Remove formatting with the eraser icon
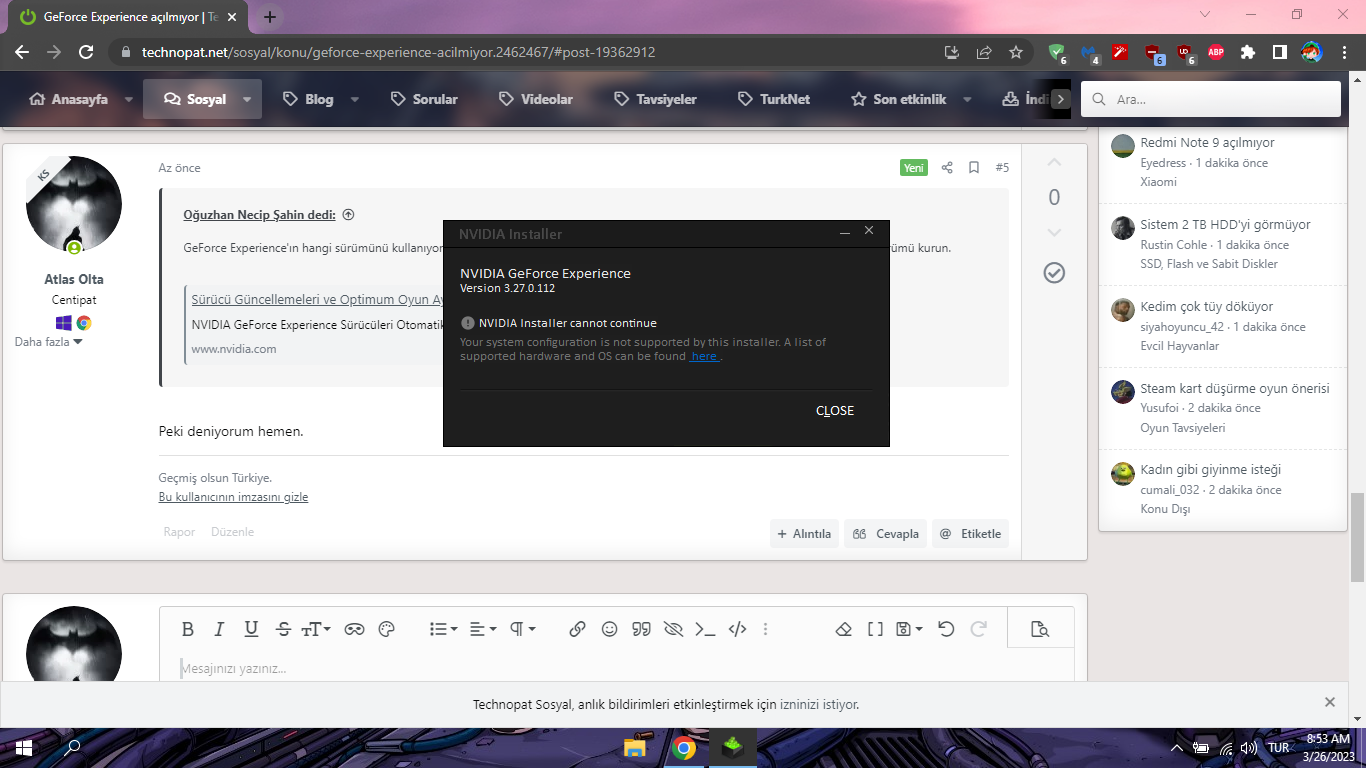 pos(843,629)
